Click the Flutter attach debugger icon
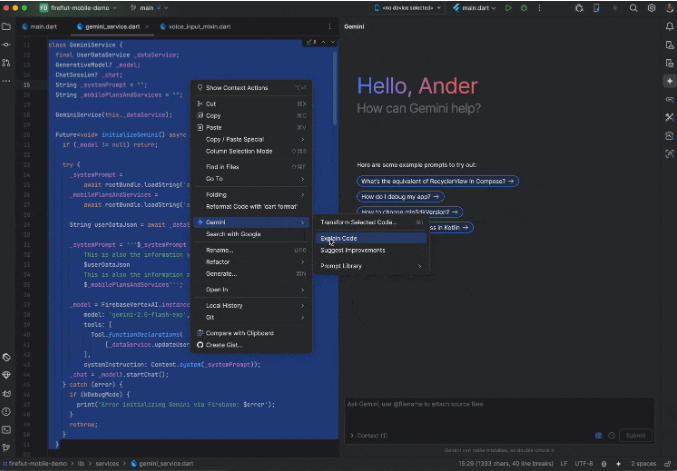The height and width of the screenshot is (471, 677). (x=579, y=8)
